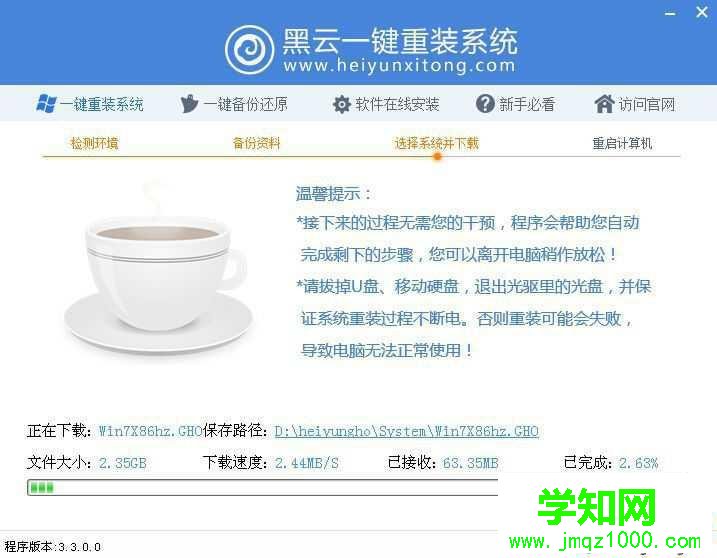Open the save path D:\heiyungho link

tap(407, 431)
